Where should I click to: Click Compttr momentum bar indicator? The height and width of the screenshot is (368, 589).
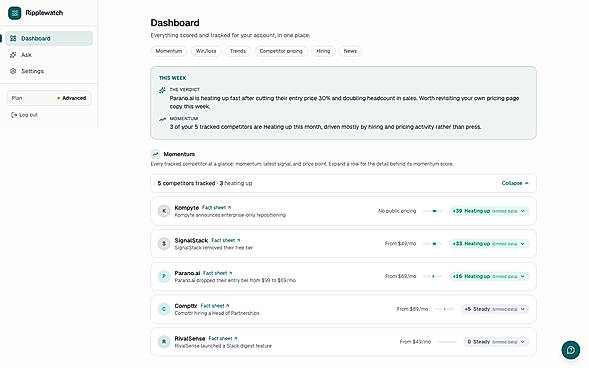(x=444, y=309)
